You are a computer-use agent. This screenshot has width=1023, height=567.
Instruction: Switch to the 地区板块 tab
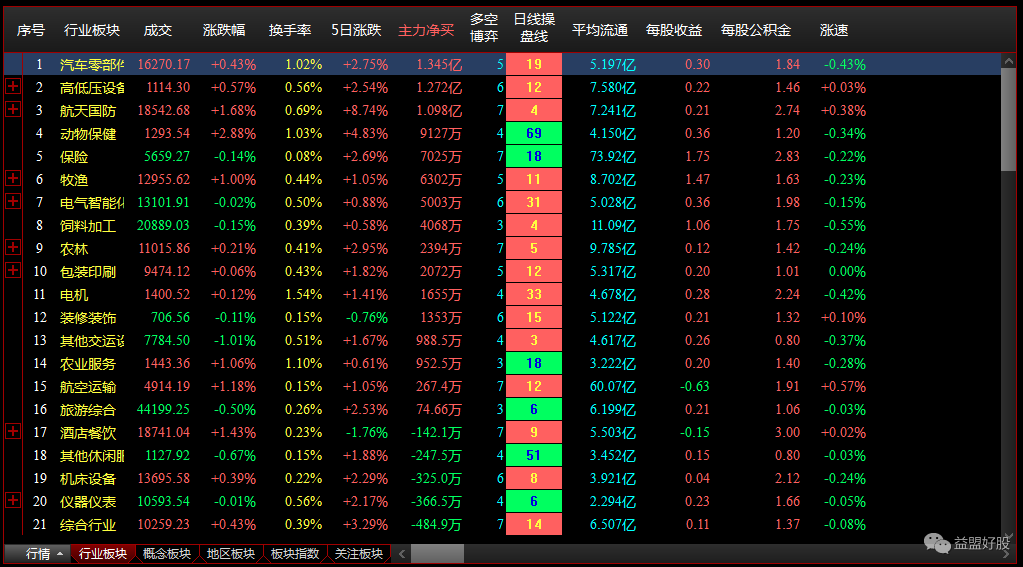pyautogui.click(x=229, y=554)
